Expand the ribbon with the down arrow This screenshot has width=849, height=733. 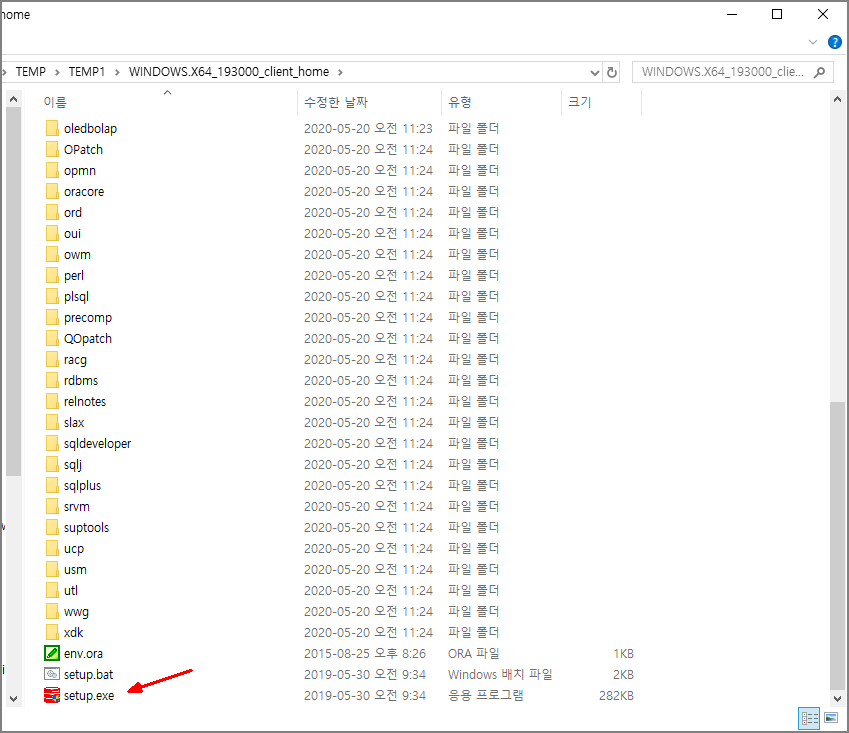[812, 42]
